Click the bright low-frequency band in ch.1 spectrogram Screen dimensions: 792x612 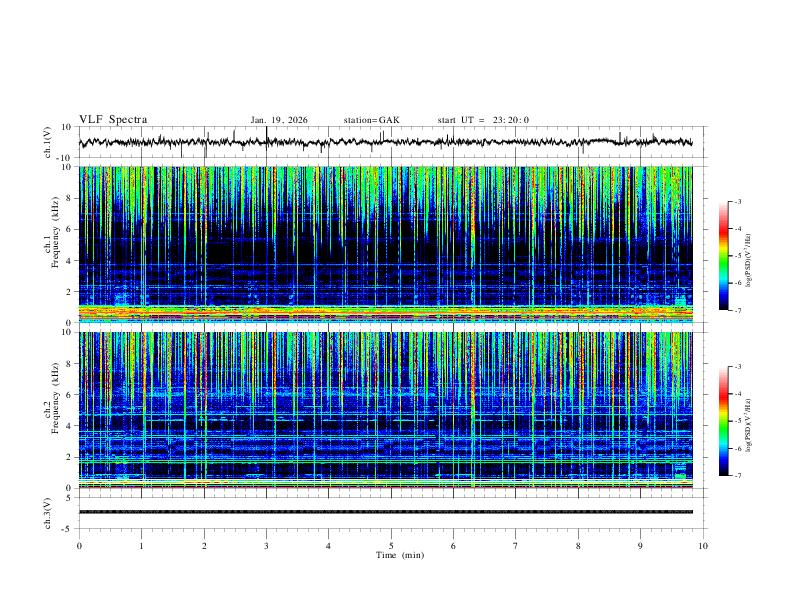tap(386, 312)
